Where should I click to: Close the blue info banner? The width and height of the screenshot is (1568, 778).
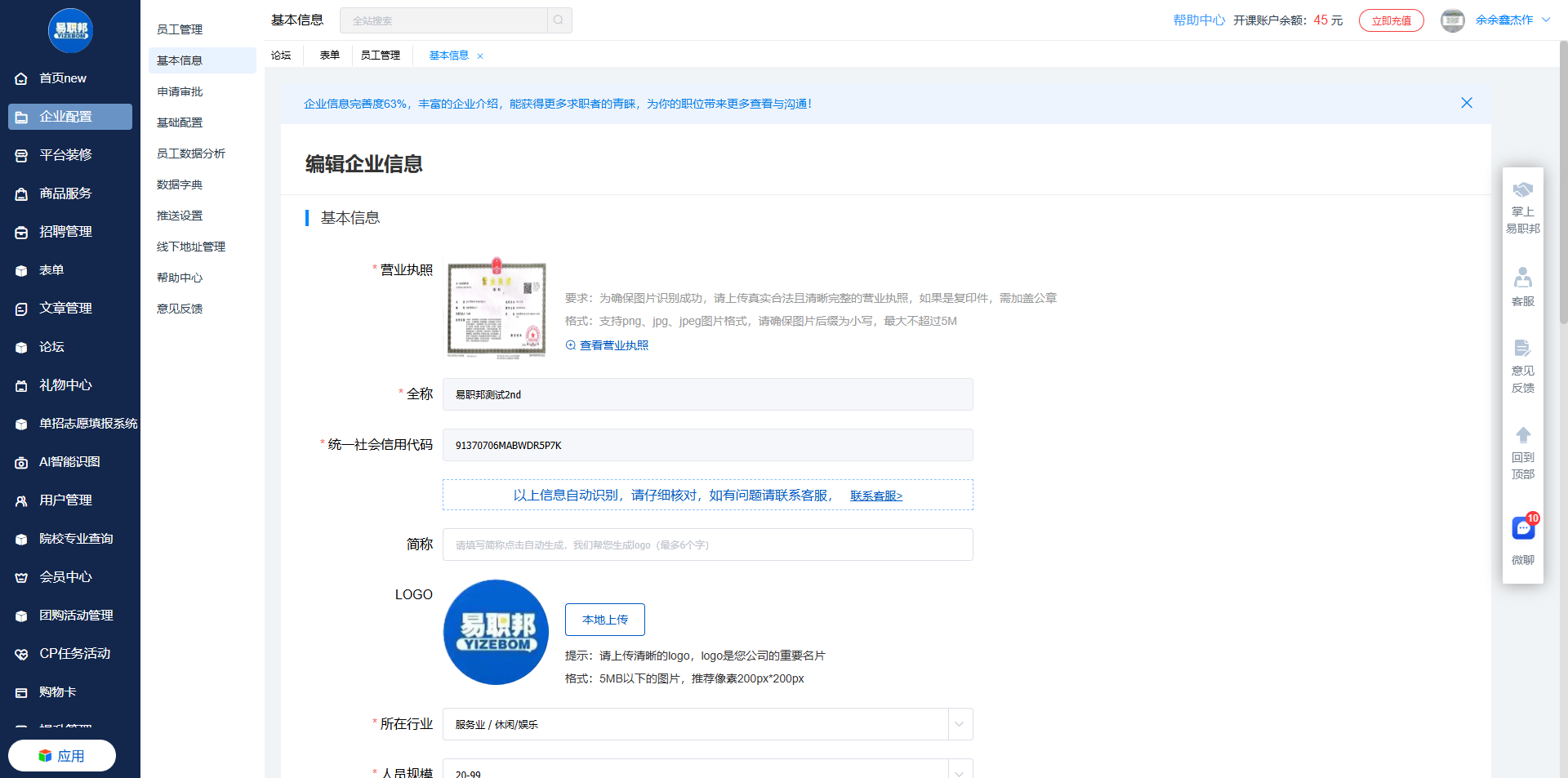[1467, 103]
